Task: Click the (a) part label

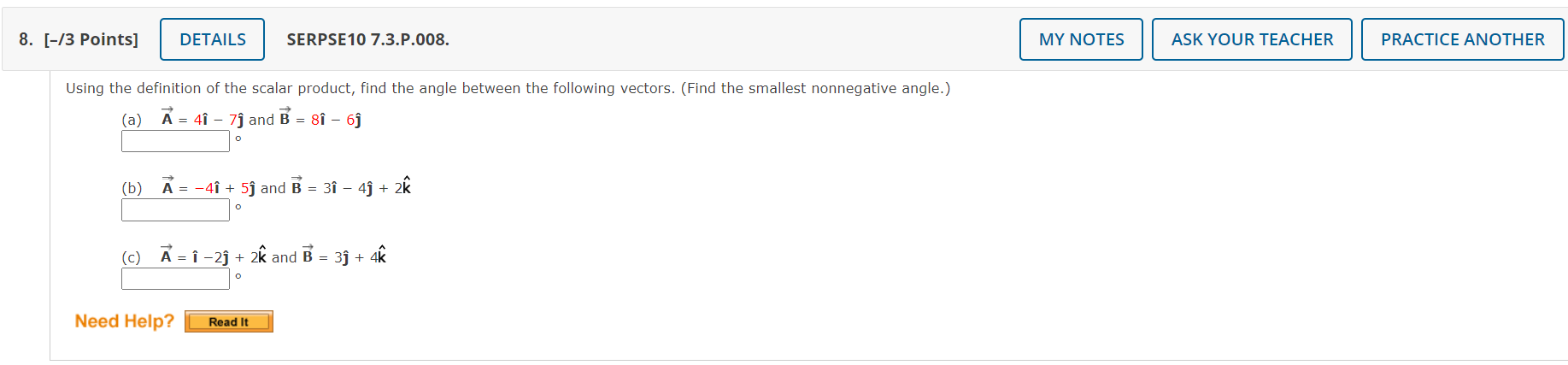Action: (132, 120)
